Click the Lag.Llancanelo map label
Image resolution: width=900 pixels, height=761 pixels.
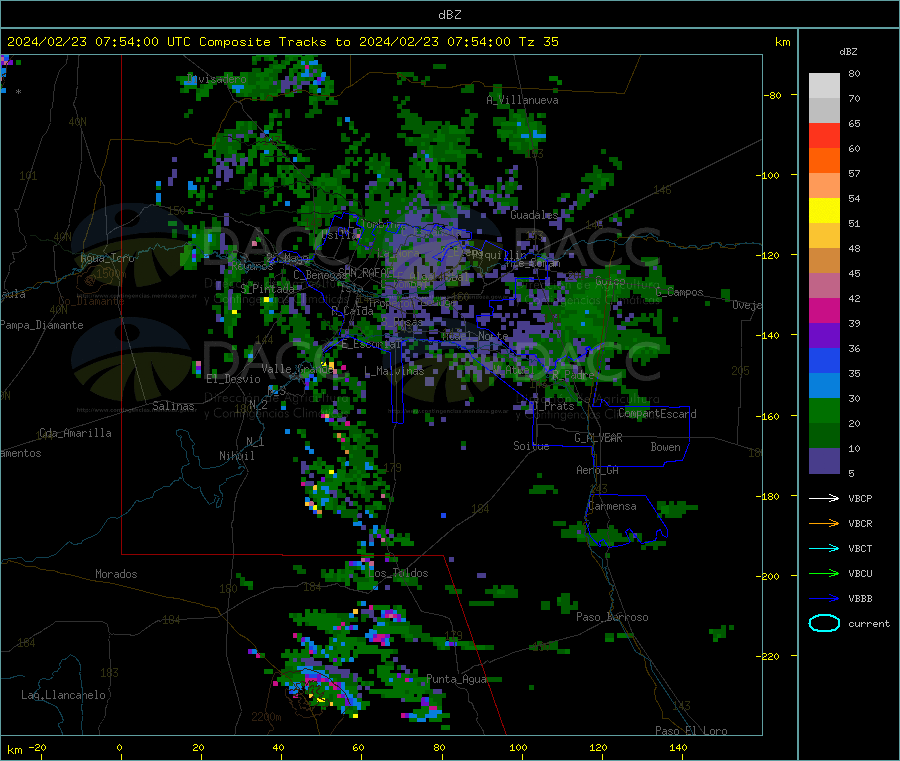tap(63, 695)
